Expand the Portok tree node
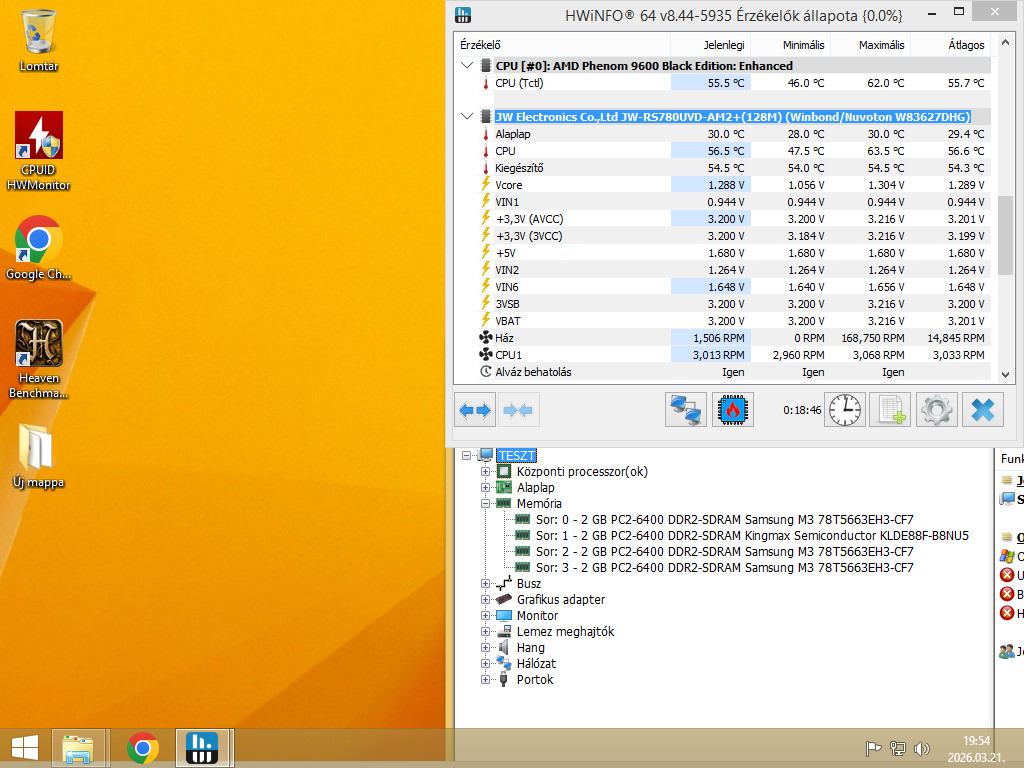This screenshot has height=768, width=1024. point(485,680)
